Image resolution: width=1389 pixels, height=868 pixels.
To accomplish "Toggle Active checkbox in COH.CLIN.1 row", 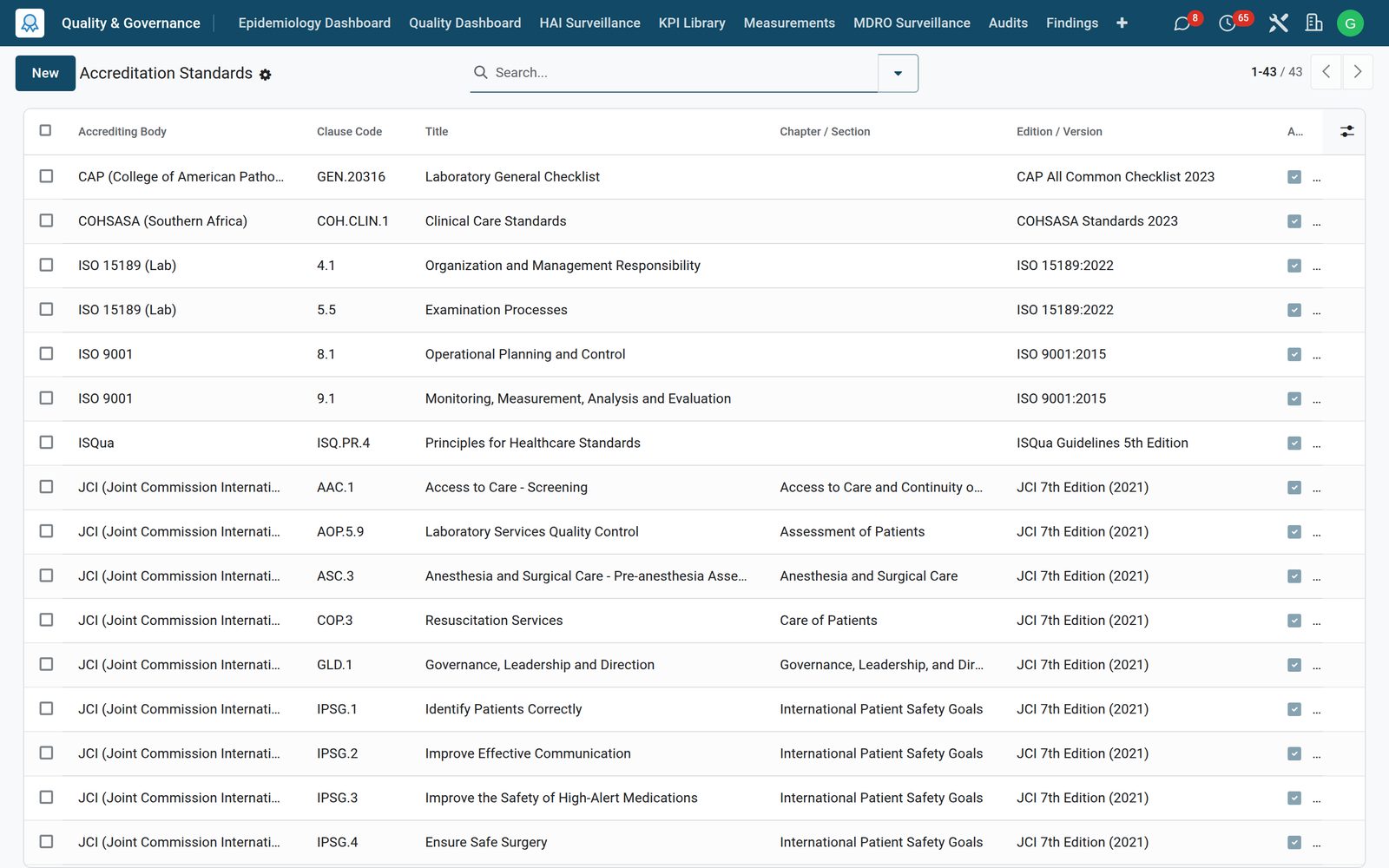I will tap(1294, 221).
